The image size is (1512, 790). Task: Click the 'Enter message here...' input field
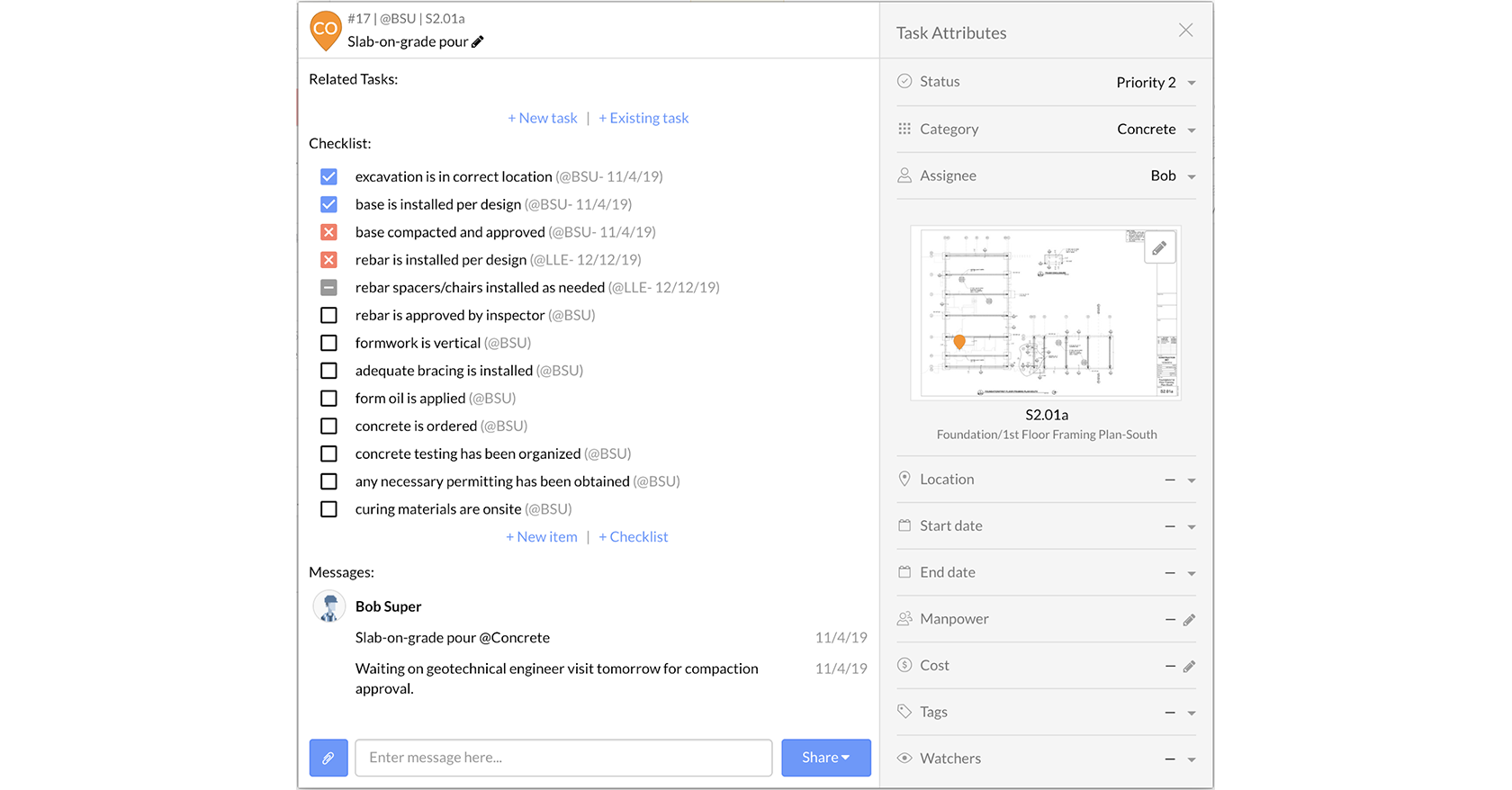563,758
